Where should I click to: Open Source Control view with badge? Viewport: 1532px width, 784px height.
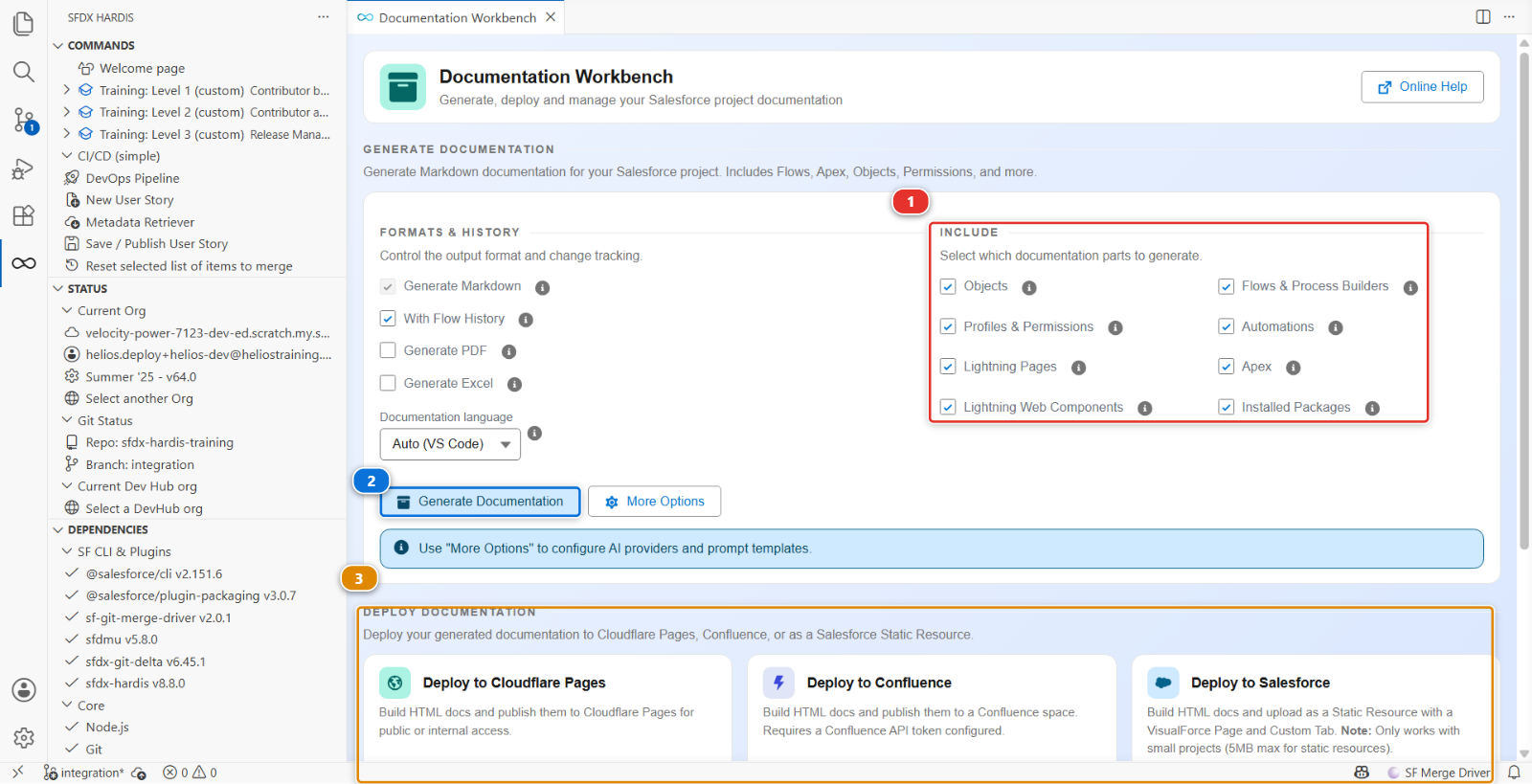pyautogui.click(x=24, y=120)
